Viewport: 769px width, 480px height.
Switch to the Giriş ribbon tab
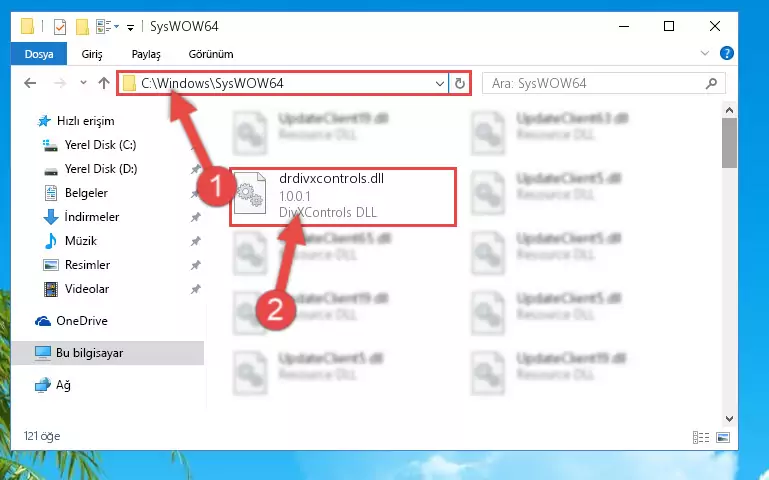point(92,54)
